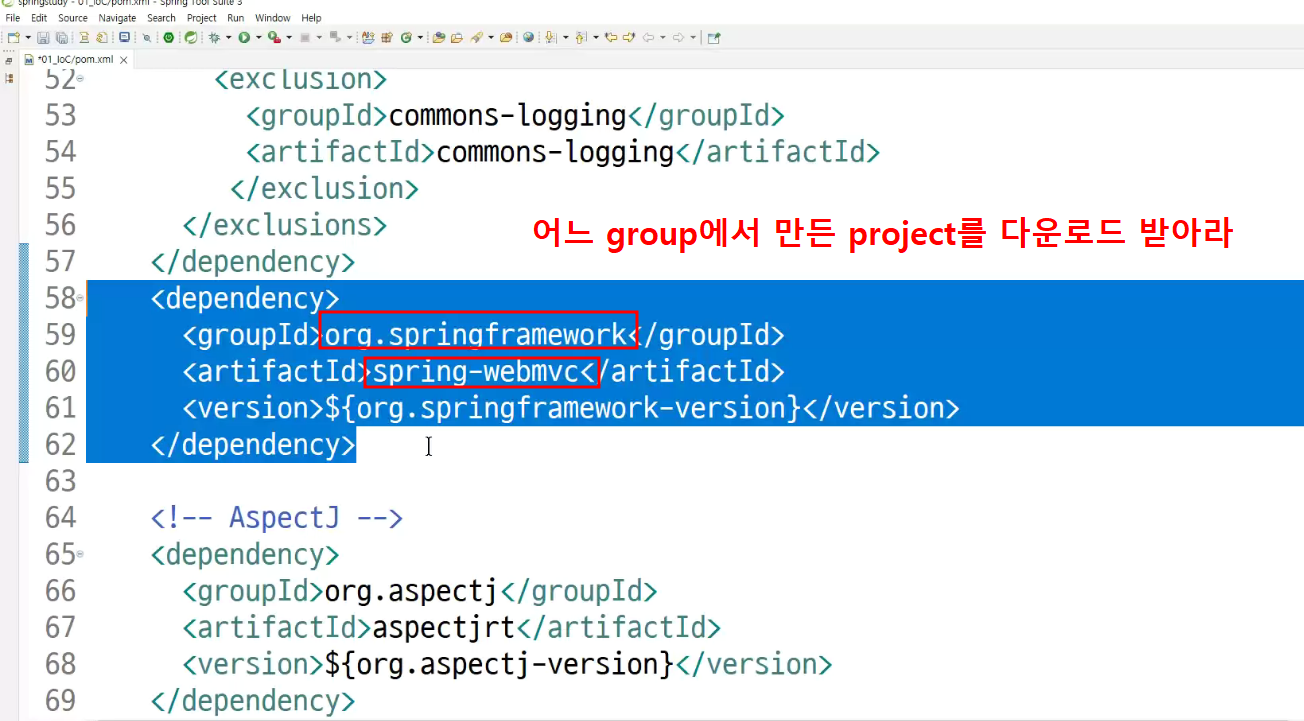
Task: Click 'commons-logging' inside the artifactId tag
Action: [556, 152]
